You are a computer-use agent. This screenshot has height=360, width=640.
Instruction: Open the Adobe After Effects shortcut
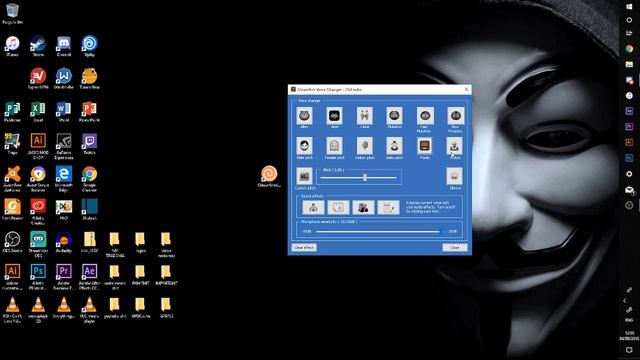point(89,277)
